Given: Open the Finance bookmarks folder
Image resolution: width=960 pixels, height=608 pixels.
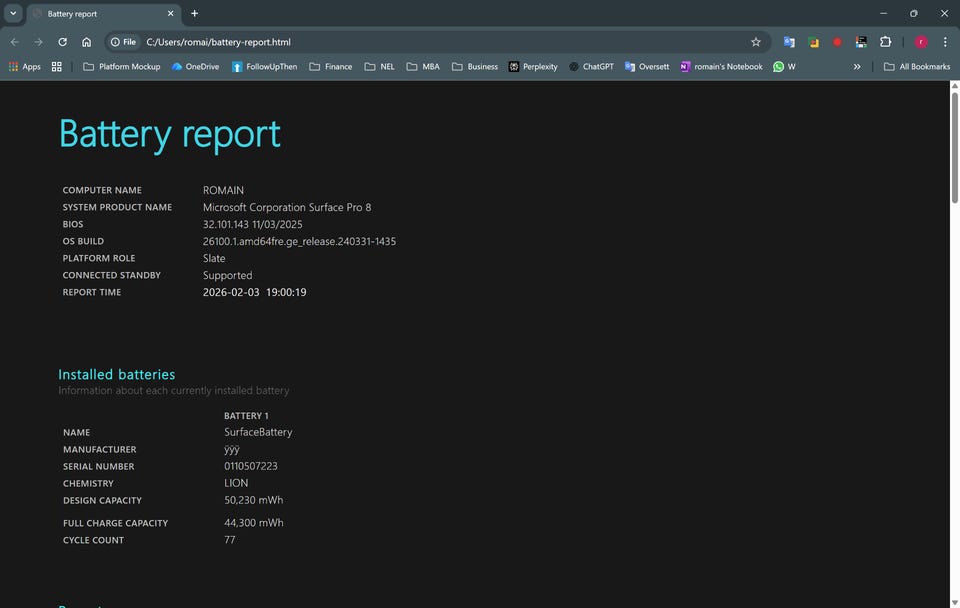Looking at the screenshot, I should coord(331,67).
